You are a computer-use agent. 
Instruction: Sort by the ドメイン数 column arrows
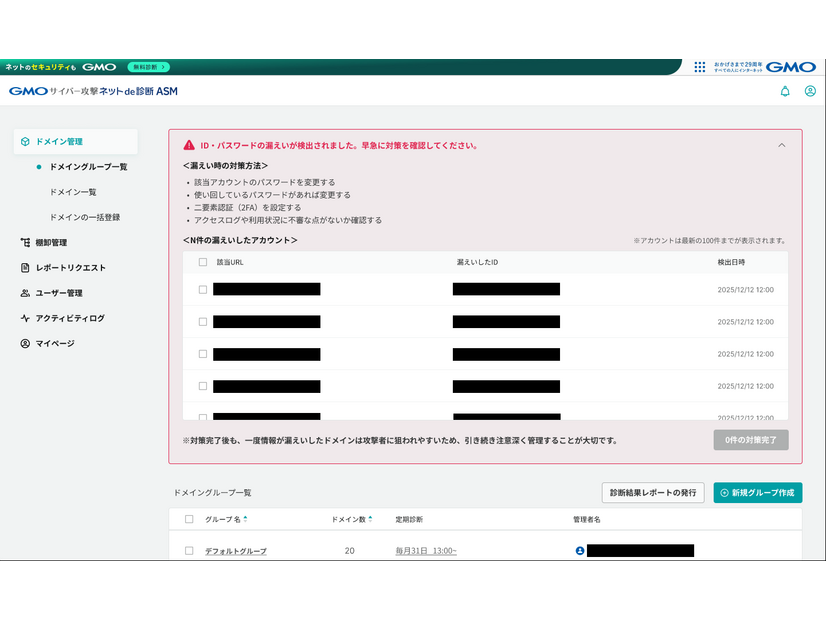tap(370, 518)
